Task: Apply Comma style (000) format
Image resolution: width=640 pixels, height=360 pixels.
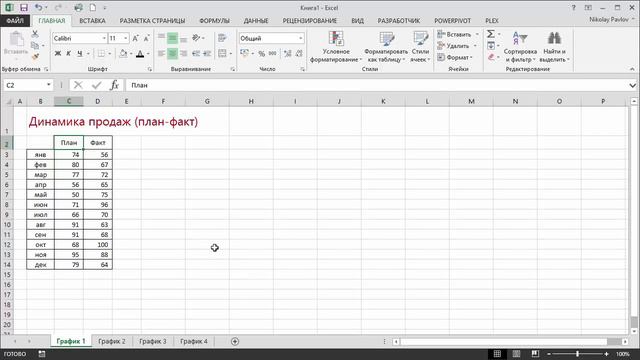Action: click(273, 53)
